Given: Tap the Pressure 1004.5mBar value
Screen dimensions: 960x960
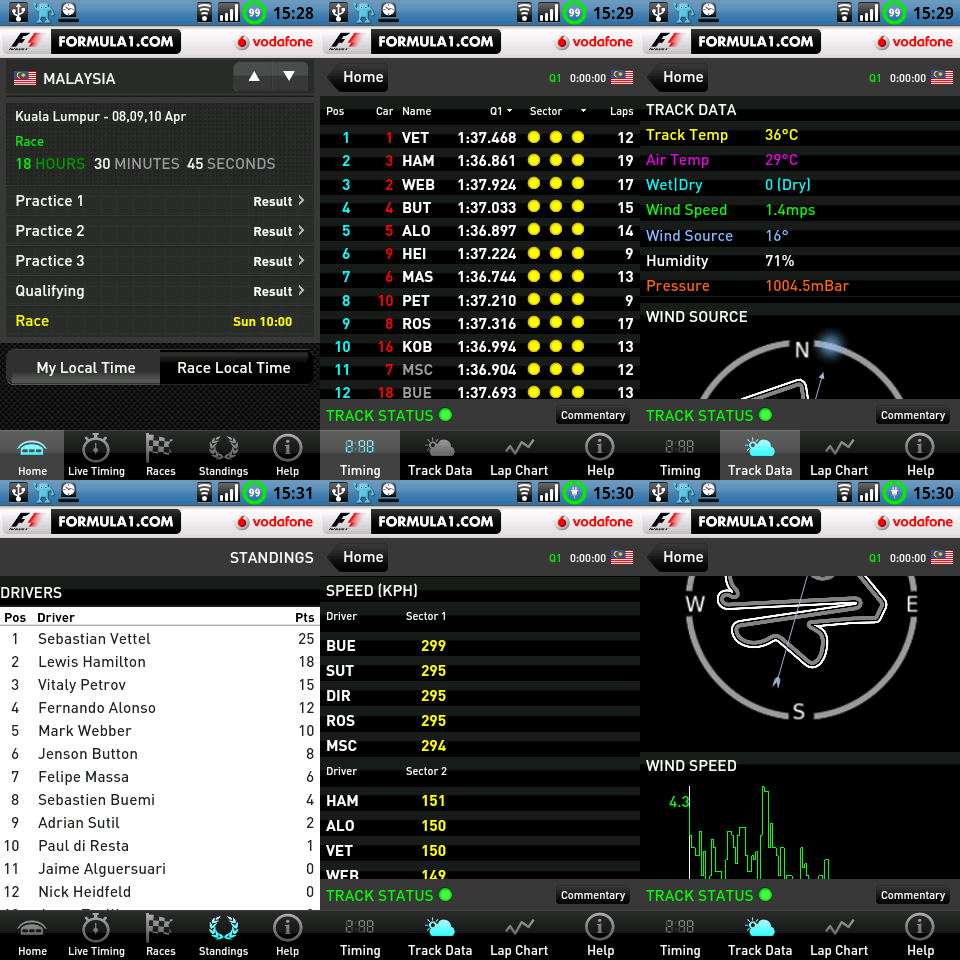Looking at the screenshot, I should [807, 286].
